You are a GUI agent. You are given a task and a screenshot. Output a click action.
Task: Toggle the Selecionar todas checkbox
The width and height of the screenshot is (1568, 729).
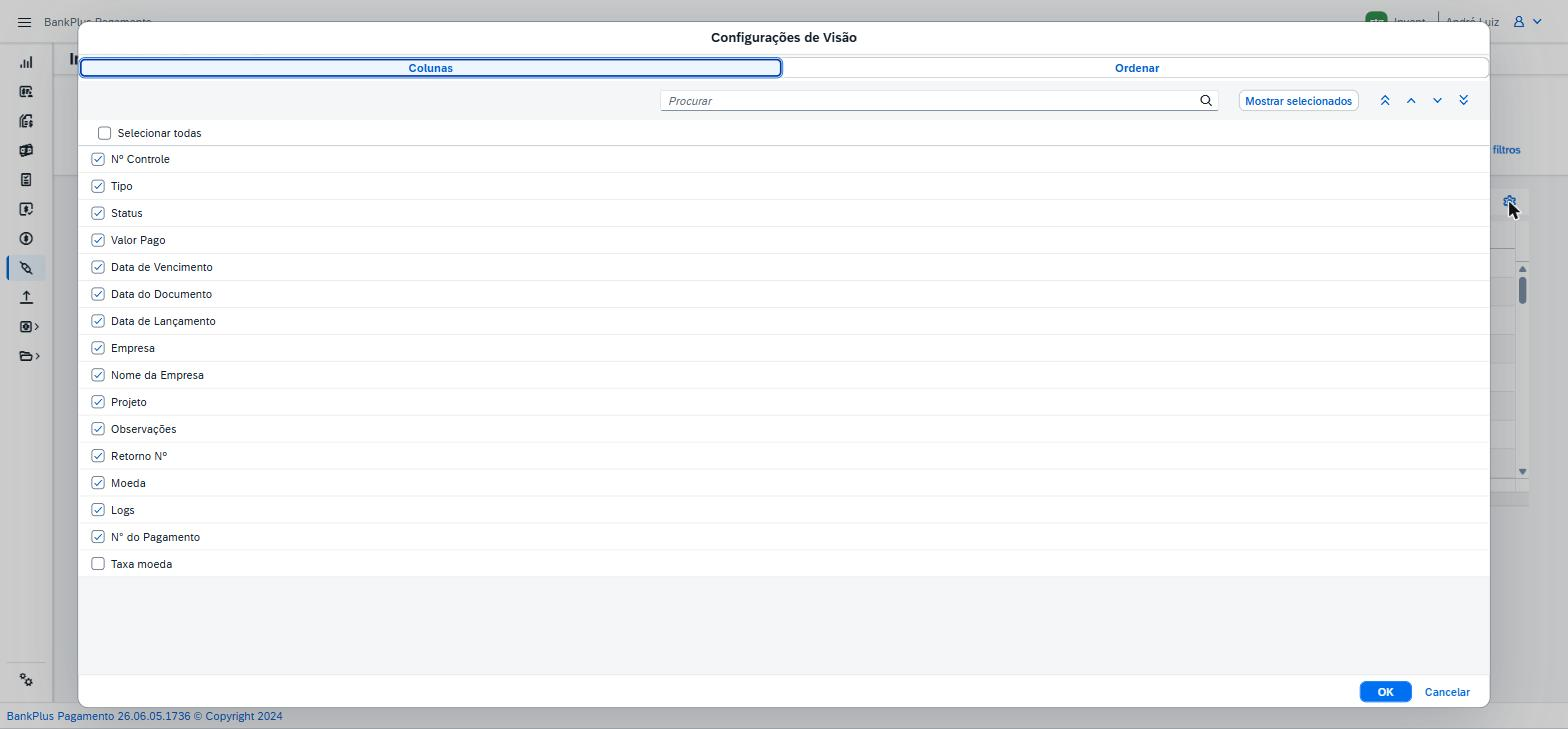104,133
